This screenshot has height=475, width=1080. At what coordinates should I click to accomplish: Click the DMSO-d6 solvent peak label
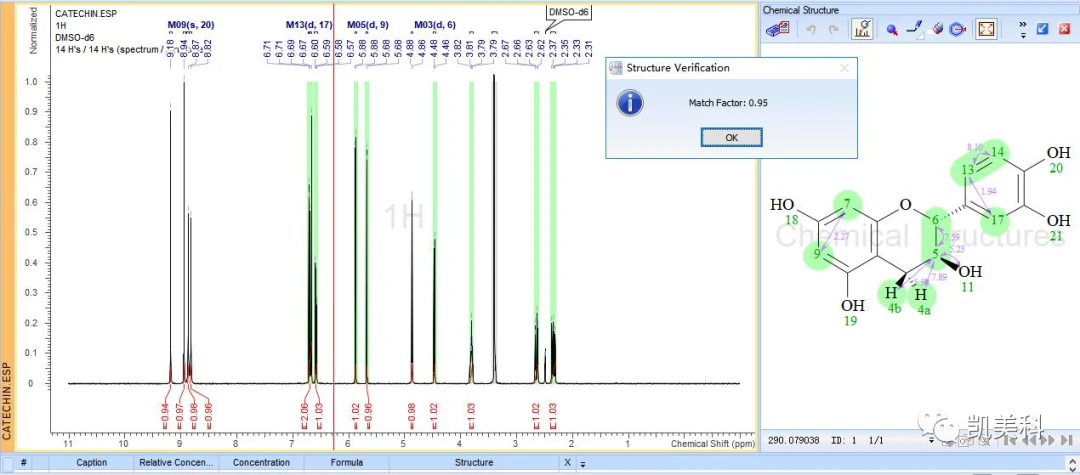coord(569,12)
